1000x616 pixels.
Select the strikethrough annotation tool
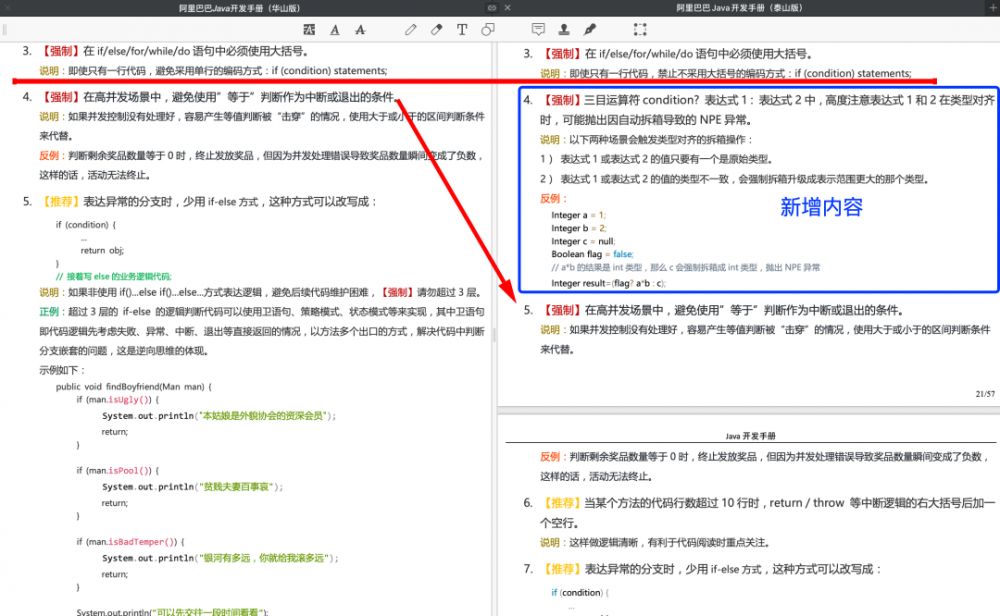coord(360,30)
